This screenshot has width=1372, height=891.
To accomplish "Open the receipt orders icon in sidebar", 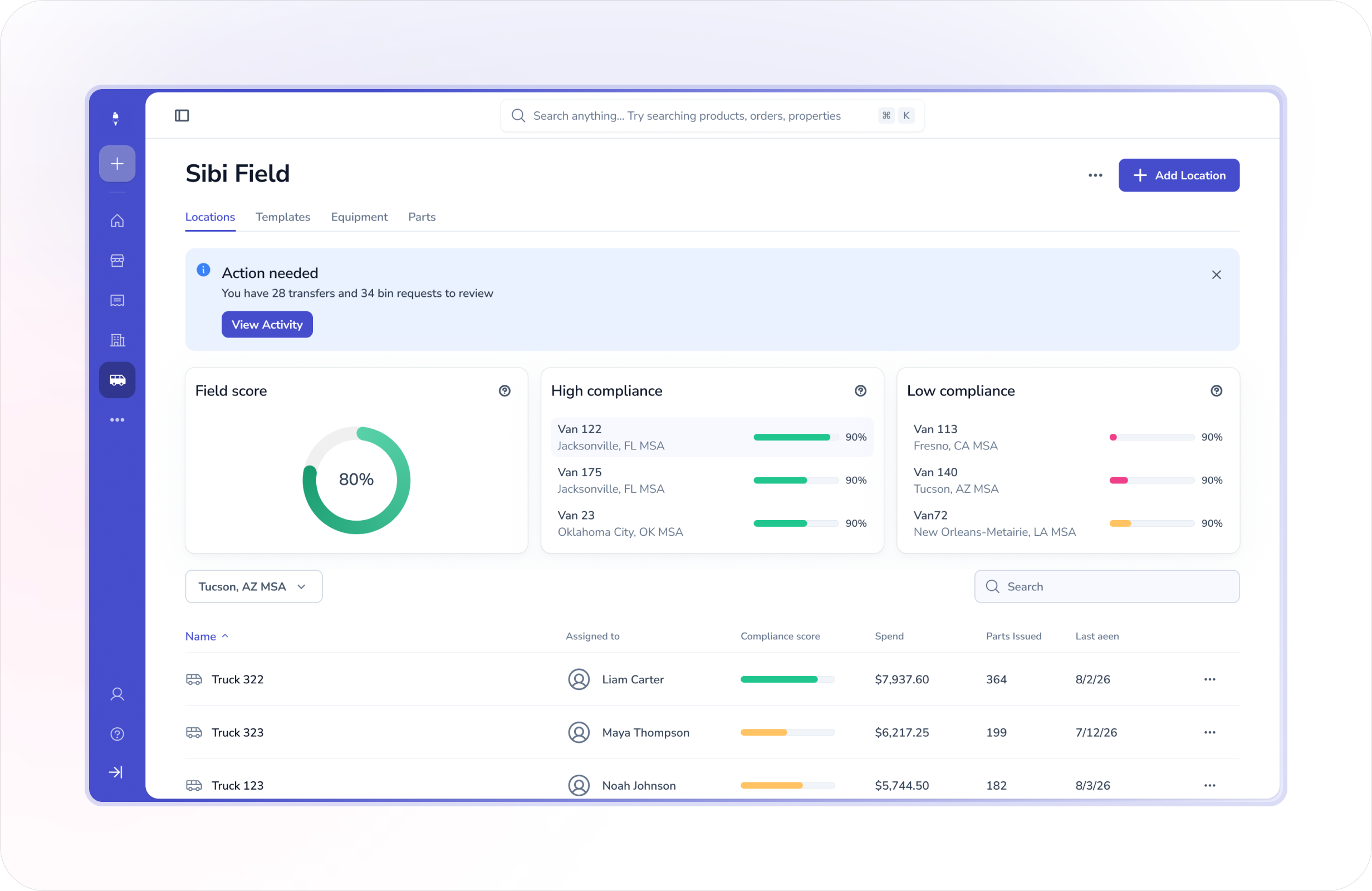I will click(117, 301).
